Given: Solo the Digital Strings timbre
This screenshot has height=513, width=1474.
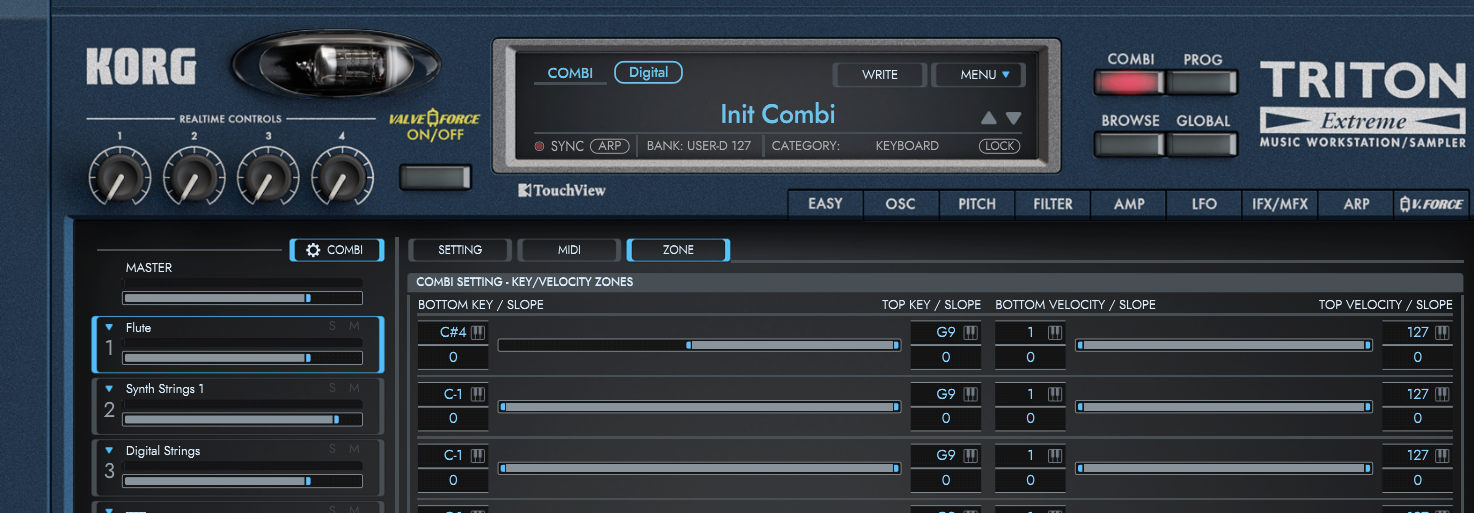Looking at the screenshot, I should pyautogui.click(x=333, y=451).
